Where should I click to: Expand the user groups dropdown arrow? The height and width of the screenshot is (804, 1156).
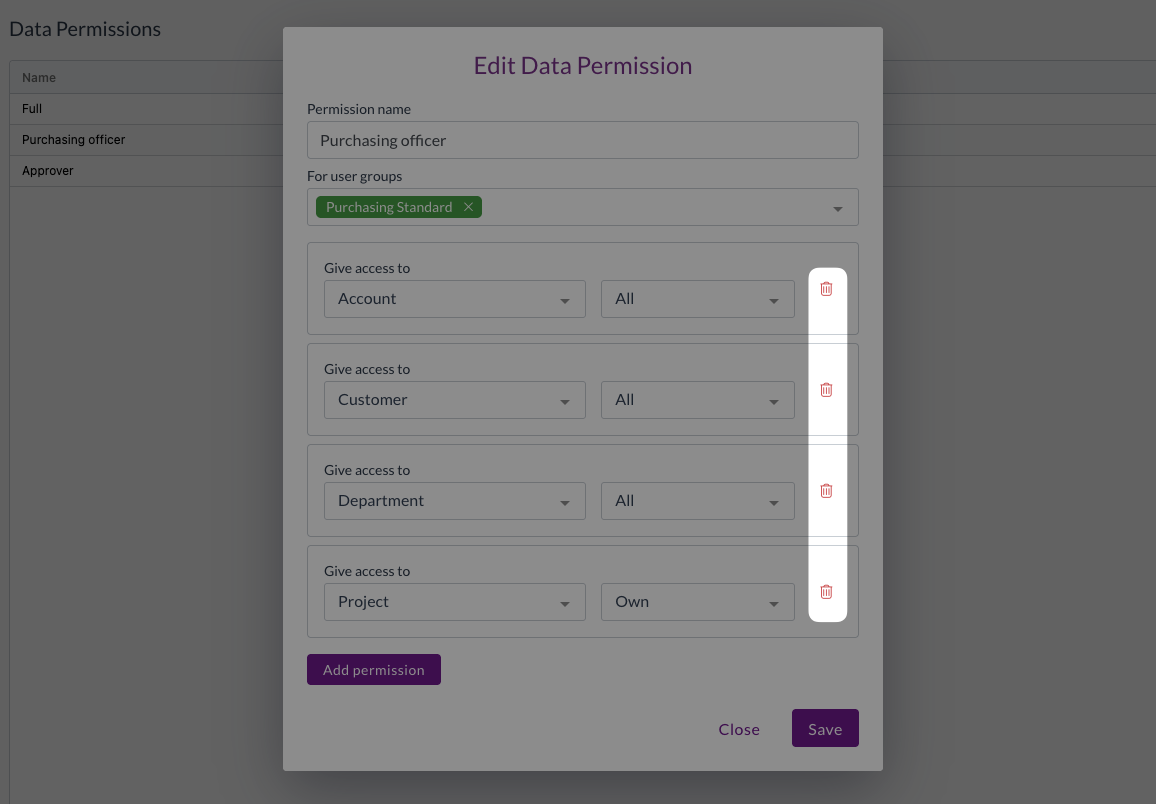(x=837, y=209)
